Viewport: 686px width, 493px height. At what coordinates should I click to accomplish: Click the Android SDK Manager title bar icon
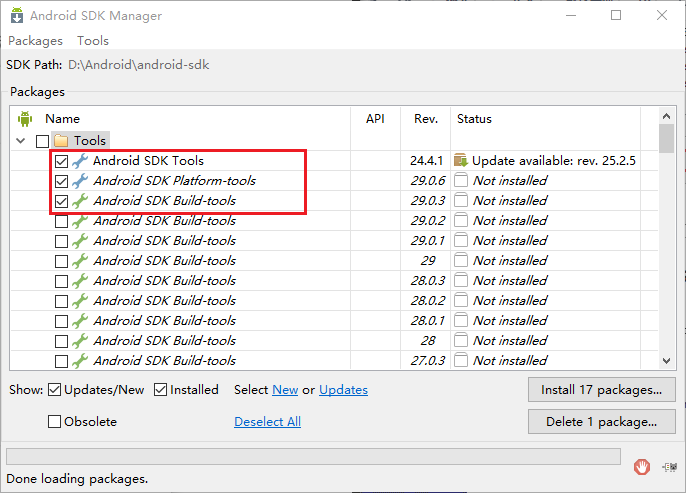(17, 15)
